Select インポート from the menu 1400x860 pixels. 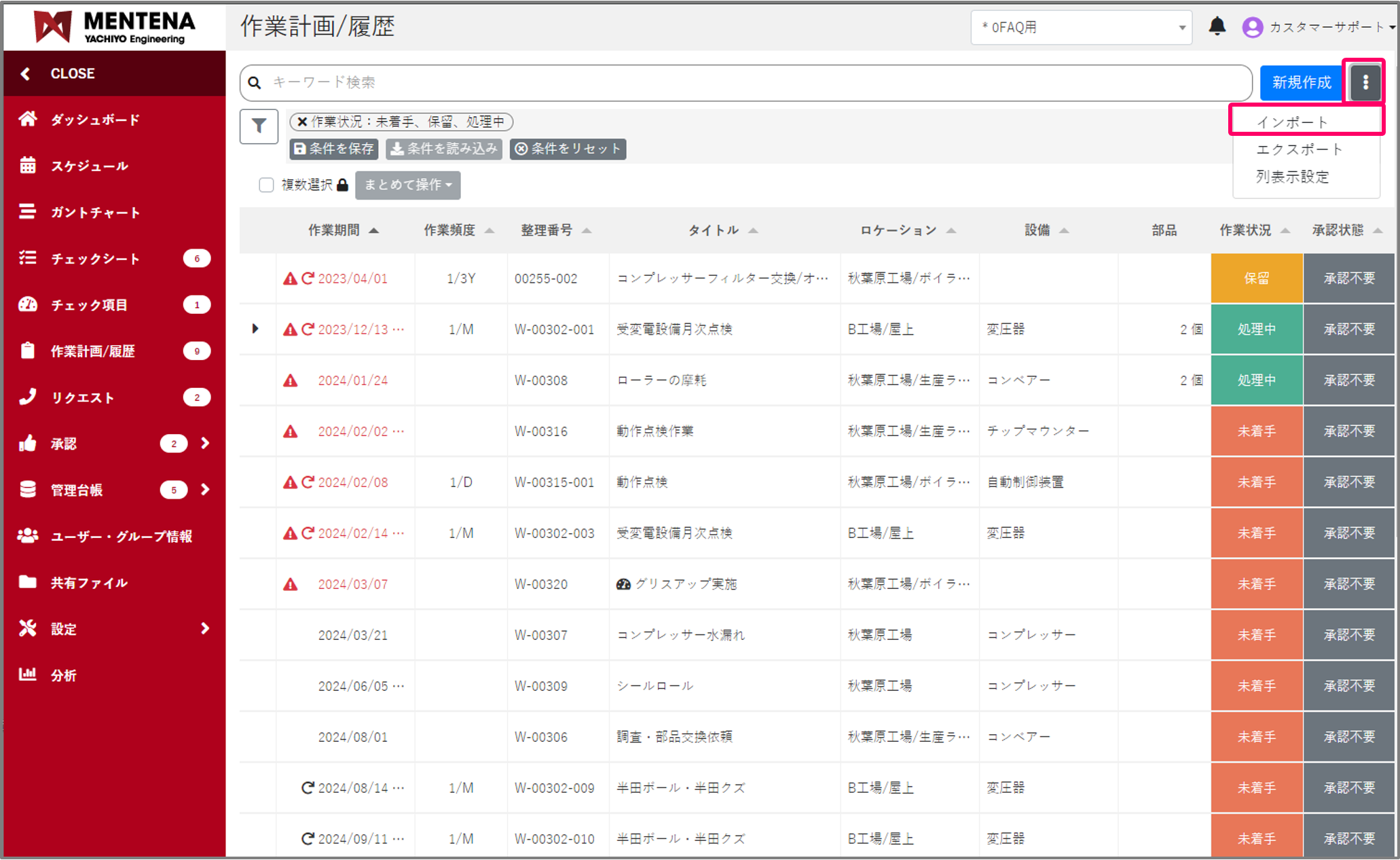coord(1291,122)
